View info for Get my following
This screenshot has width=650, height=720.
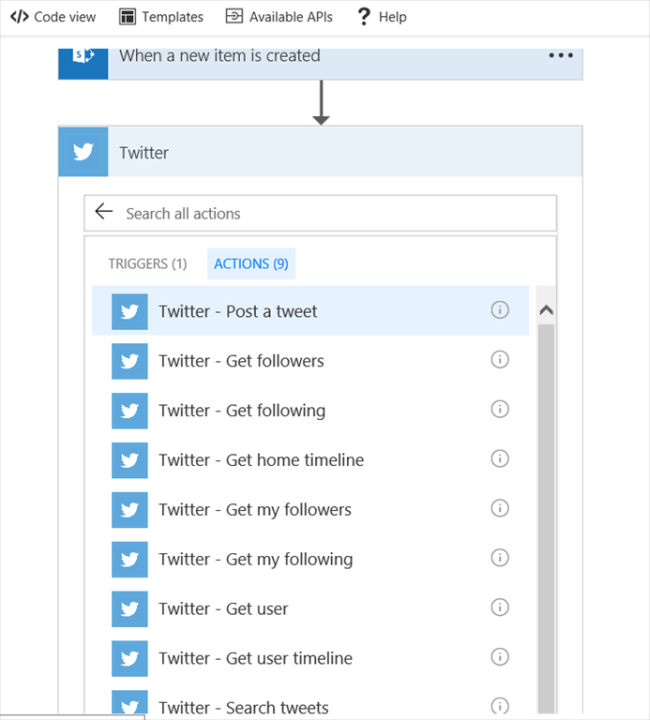point(500,558)
